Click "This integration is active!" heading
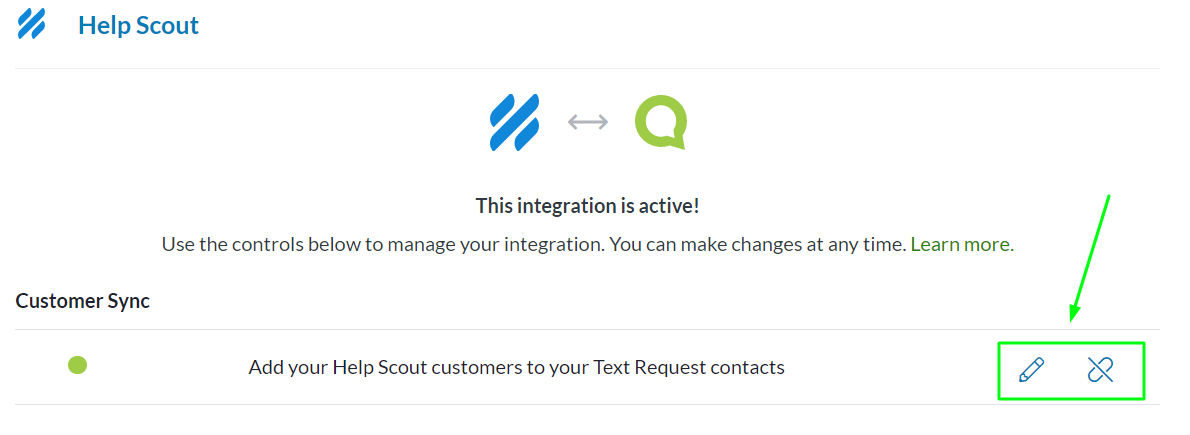 tap(587, 206)
